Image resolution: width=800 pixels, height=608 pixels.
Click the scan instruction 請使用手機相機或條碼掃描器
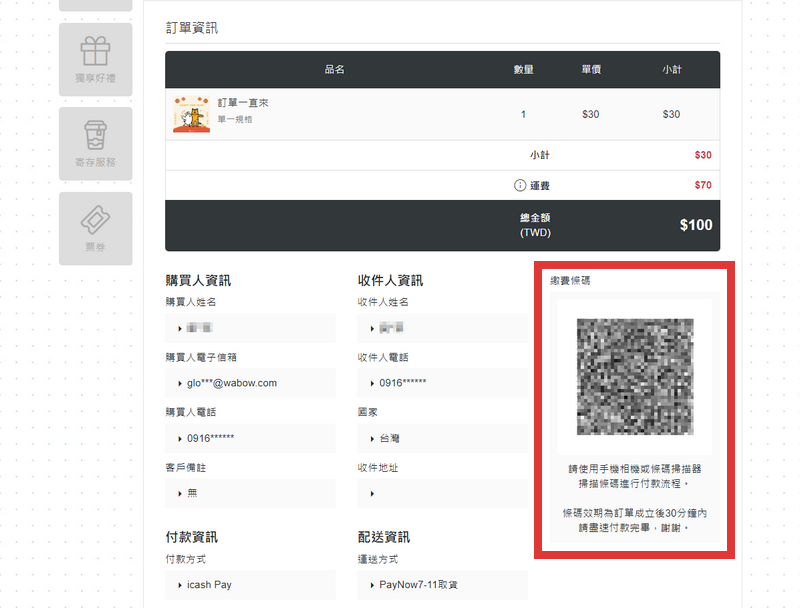[635, 469]
